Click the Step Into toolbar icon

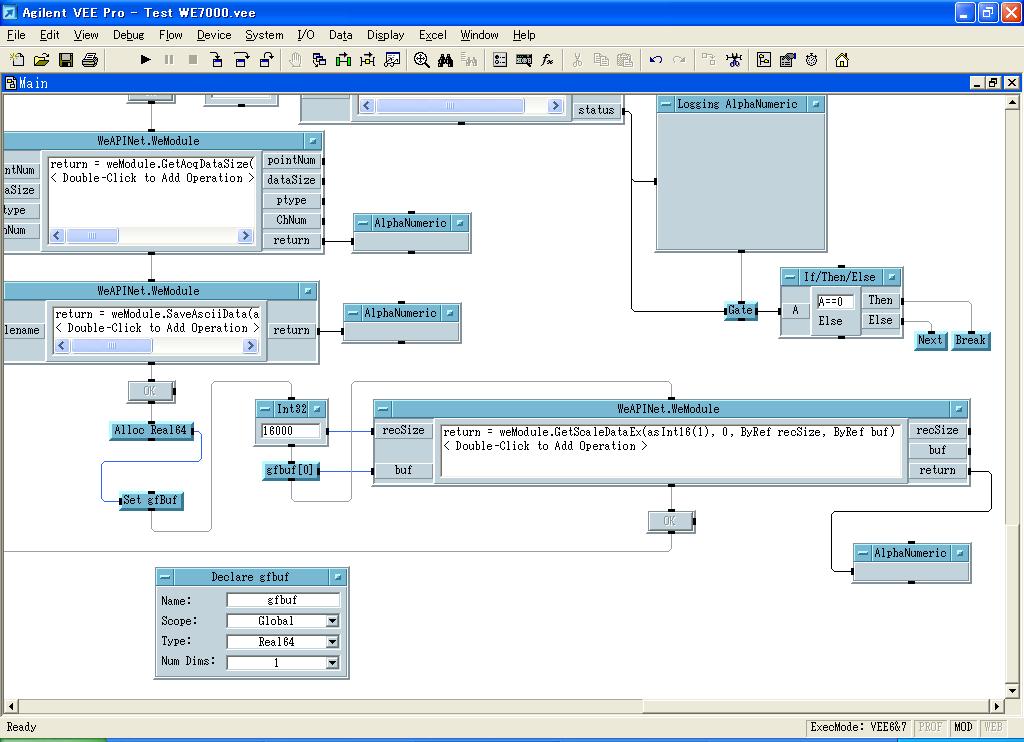pos(217,60)
